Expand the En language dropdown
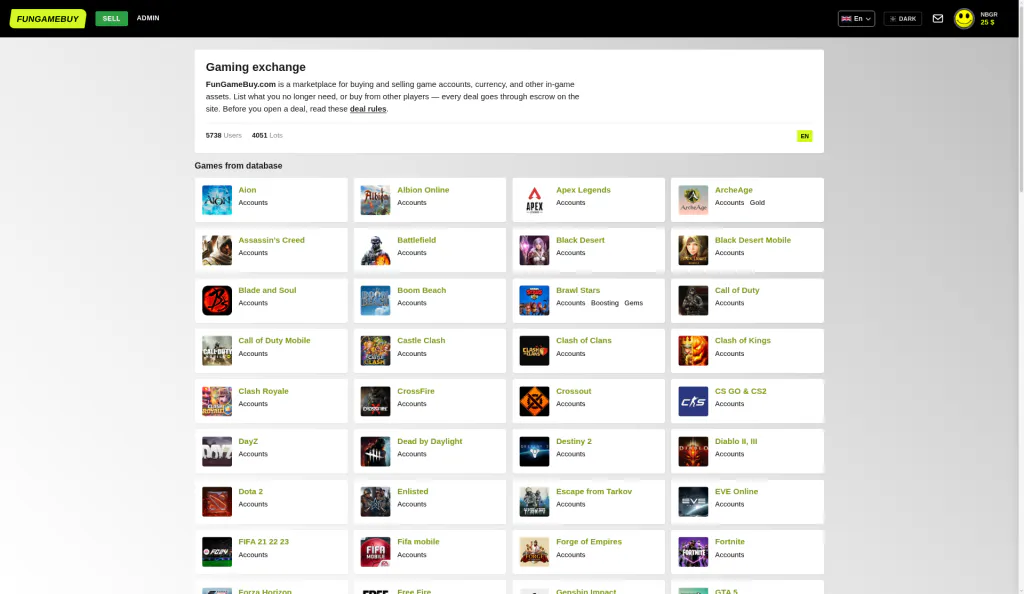Image resolution: width=1024 pixels, height=594 pixels. pyautogui.click(x=856, y=18)
